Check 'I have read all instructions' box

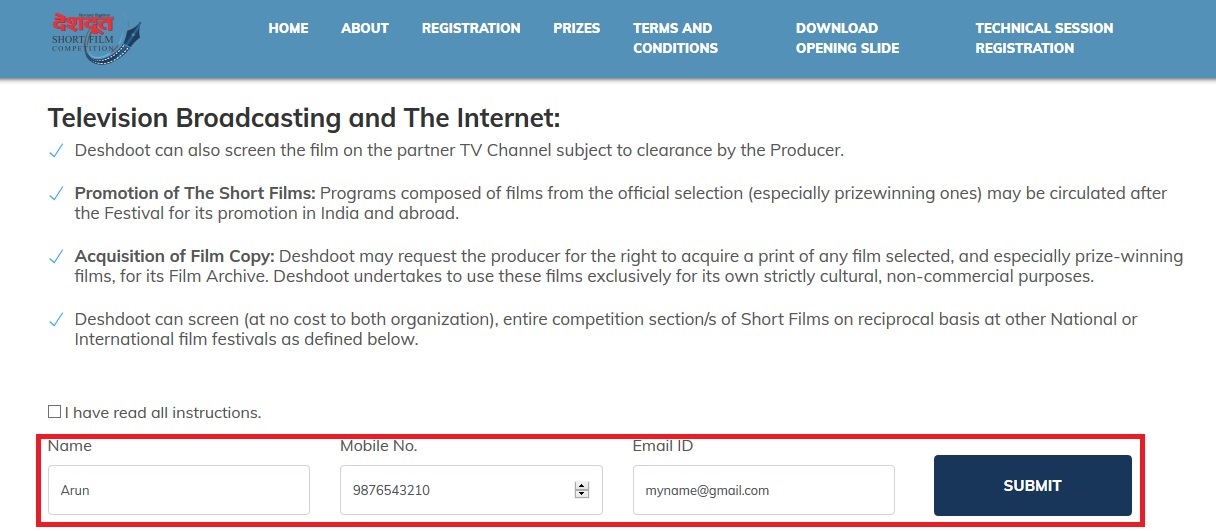click(x=54, y=412)
